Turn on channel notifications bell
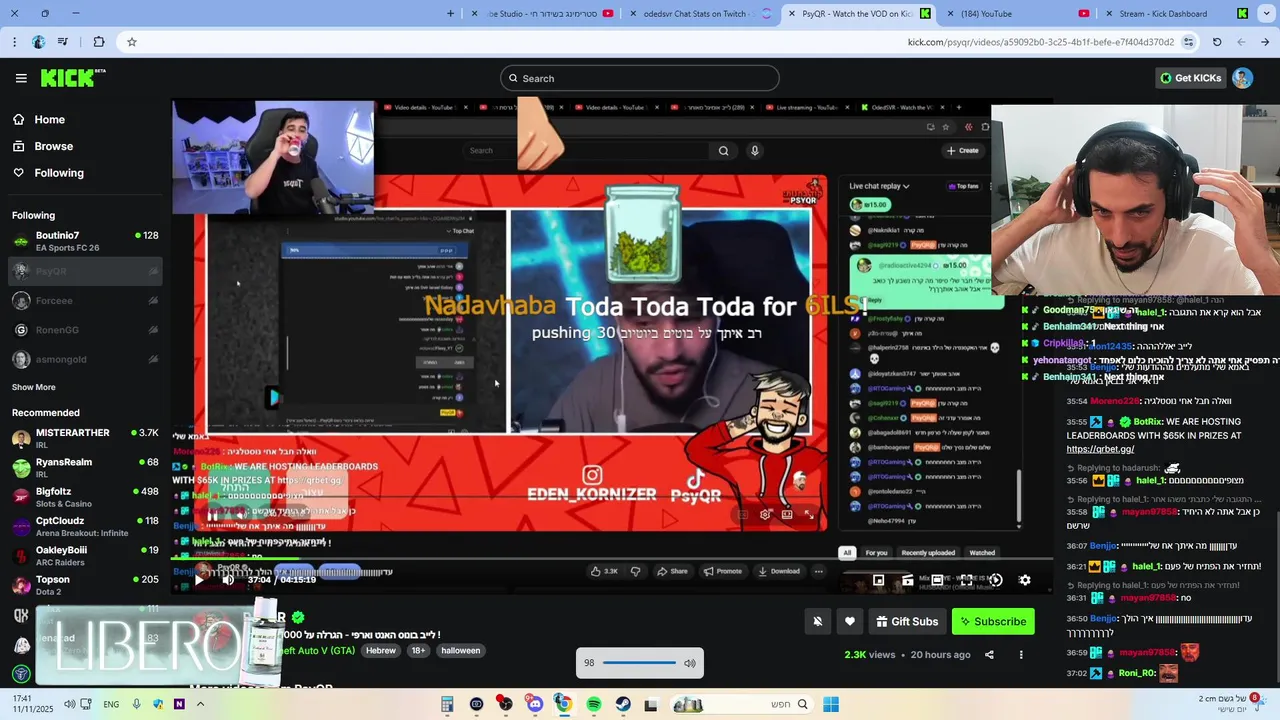Viewport: 1280px width, 720px height. point(817,621)
